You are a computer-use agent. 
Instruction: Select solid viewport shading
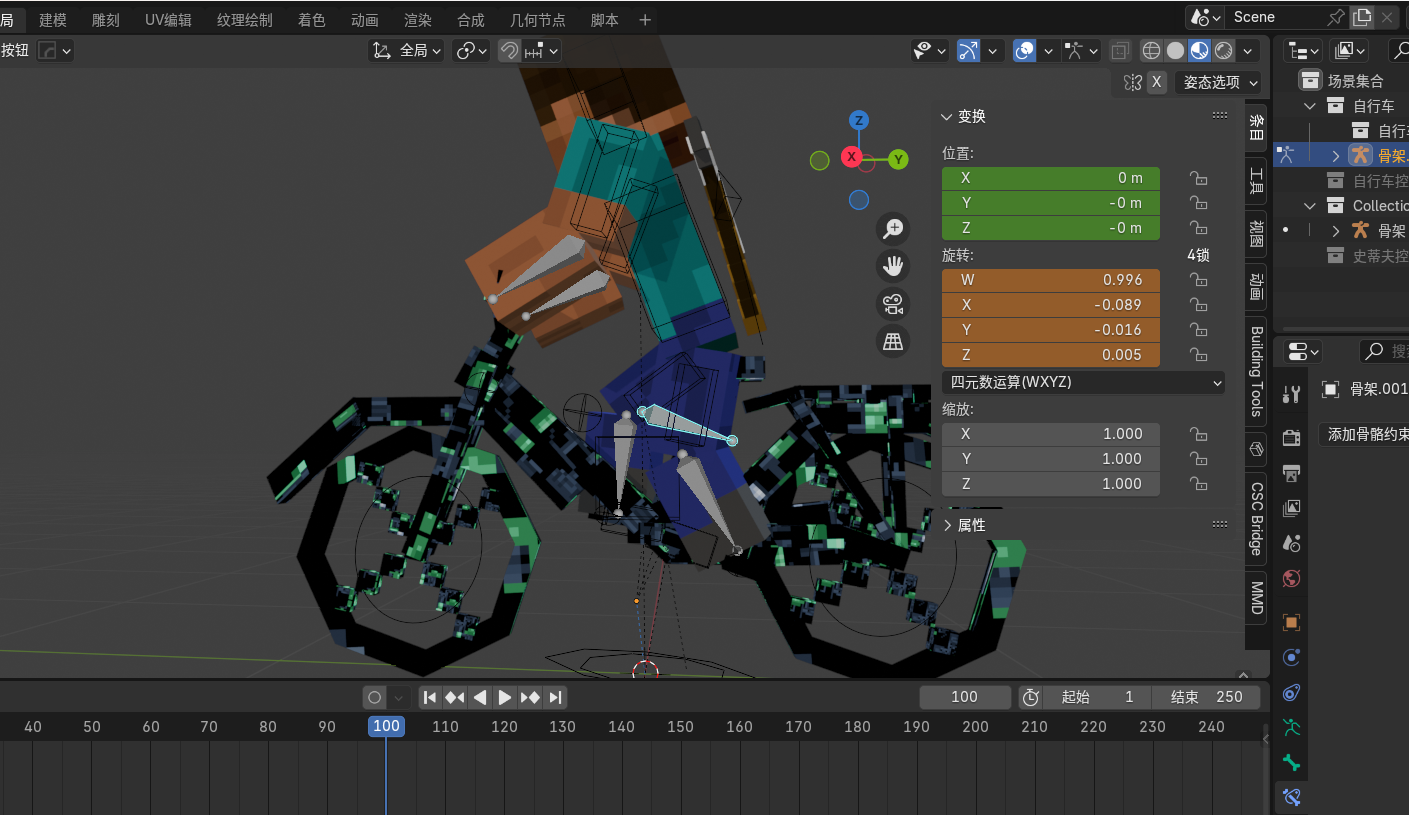coord(1175,50)
